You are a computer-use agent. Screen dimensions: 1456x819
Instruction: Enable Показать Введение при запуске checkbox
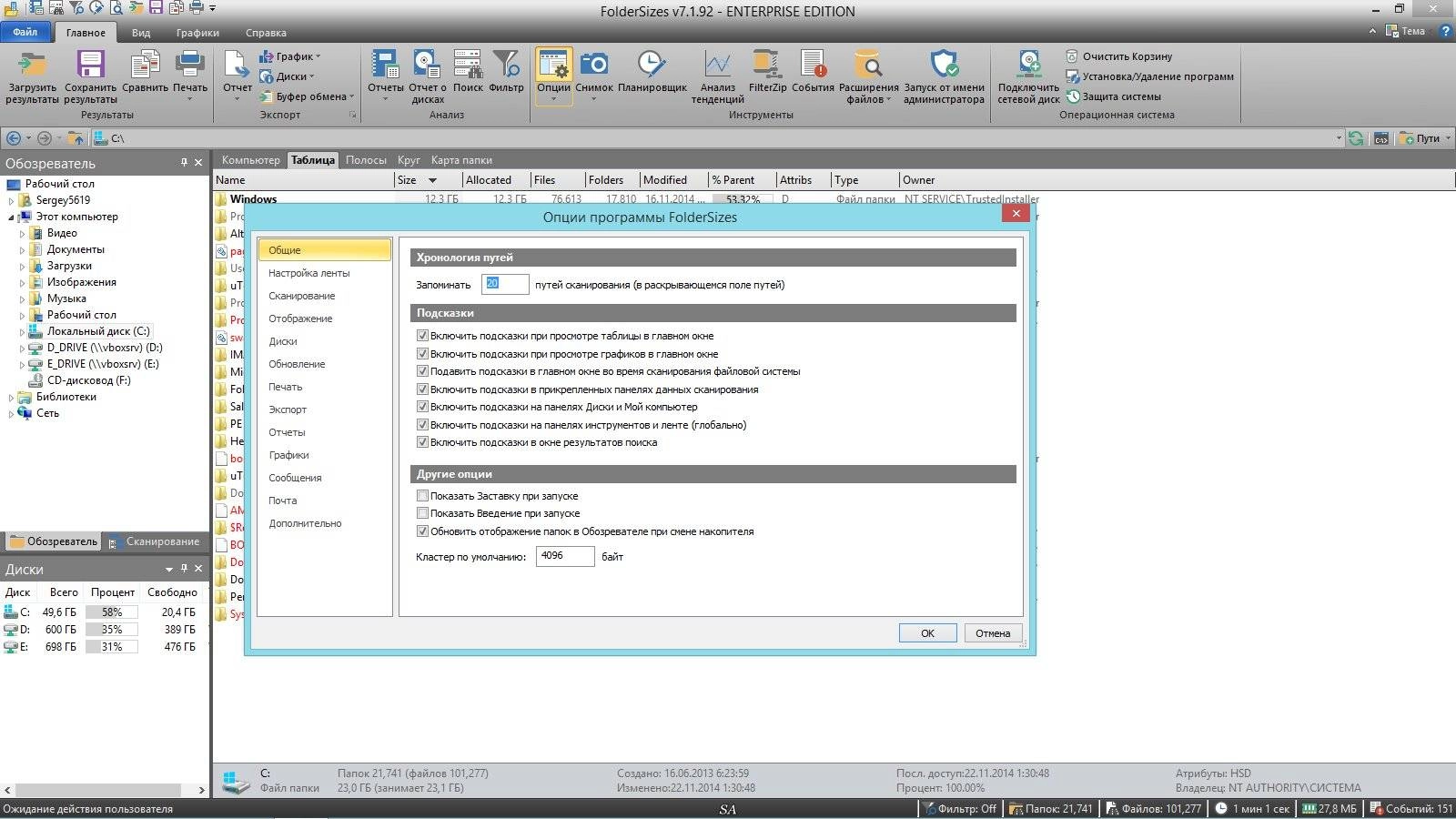(422, 513)
